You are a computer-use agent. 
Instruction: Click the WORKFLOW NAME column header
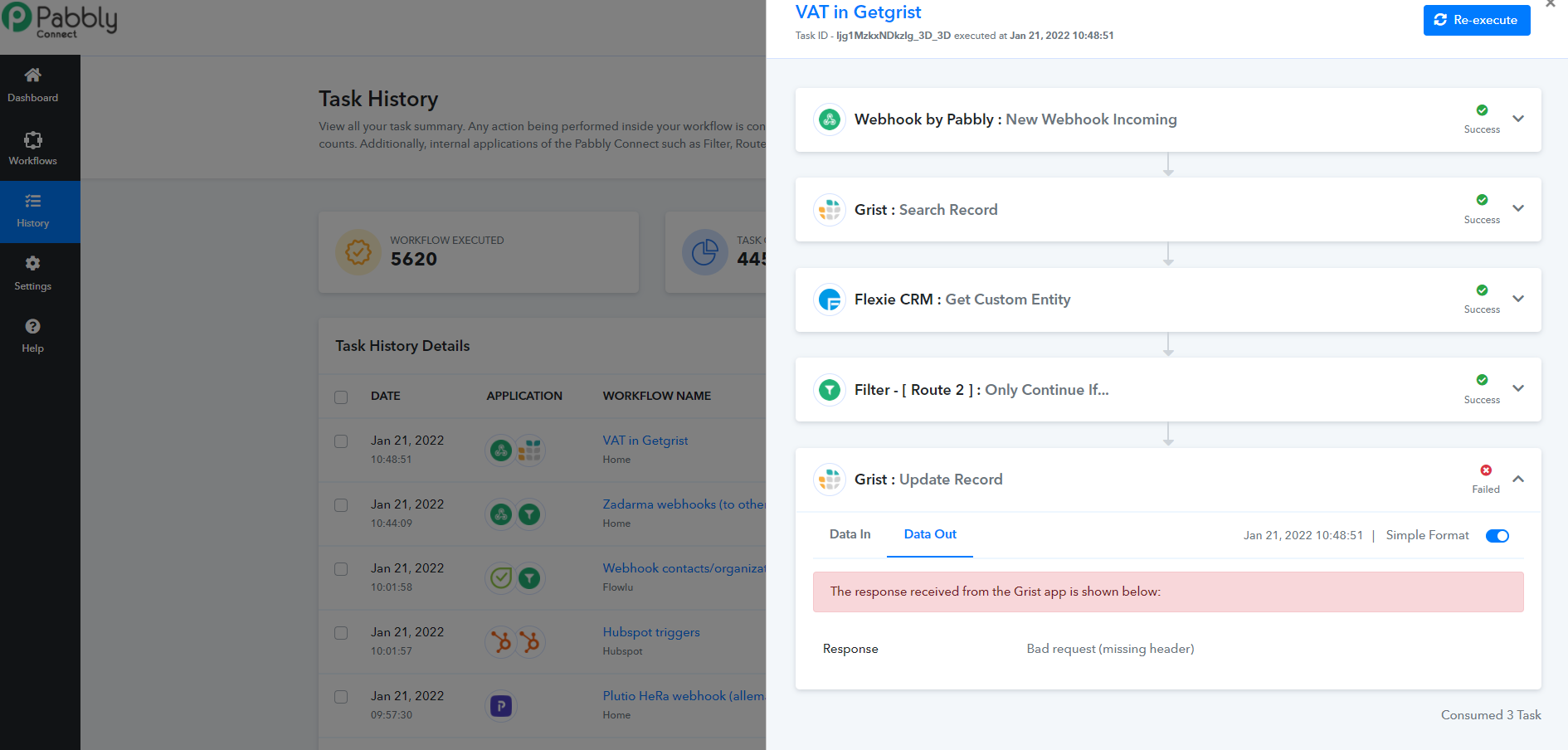[x=657, y=396]
